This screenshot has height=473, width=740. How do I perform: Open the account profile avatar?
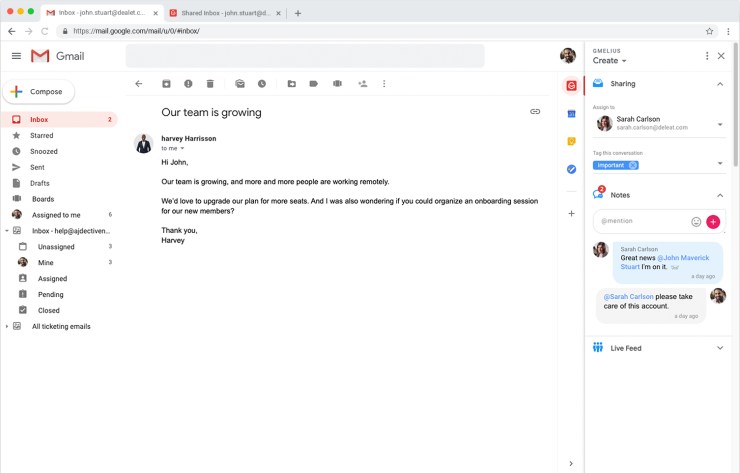pos(568,56)
